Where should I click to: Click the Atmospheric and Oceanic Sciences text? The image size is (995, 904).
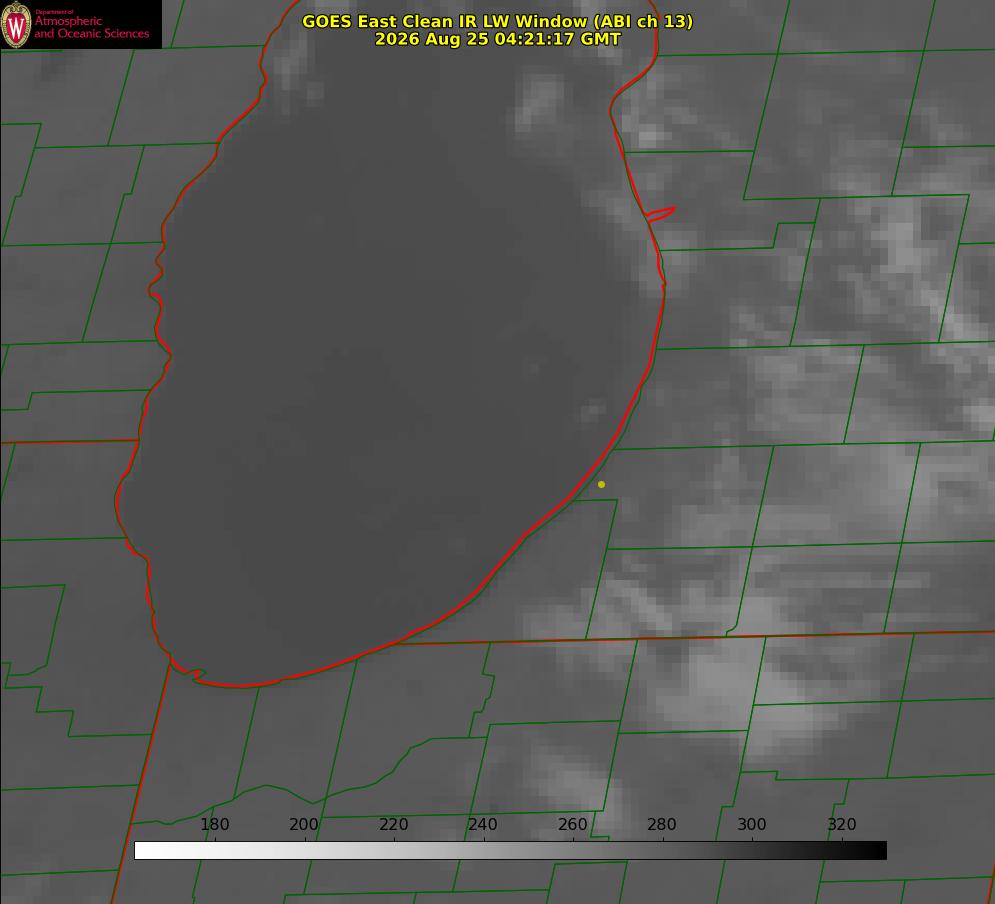[91, 27]
